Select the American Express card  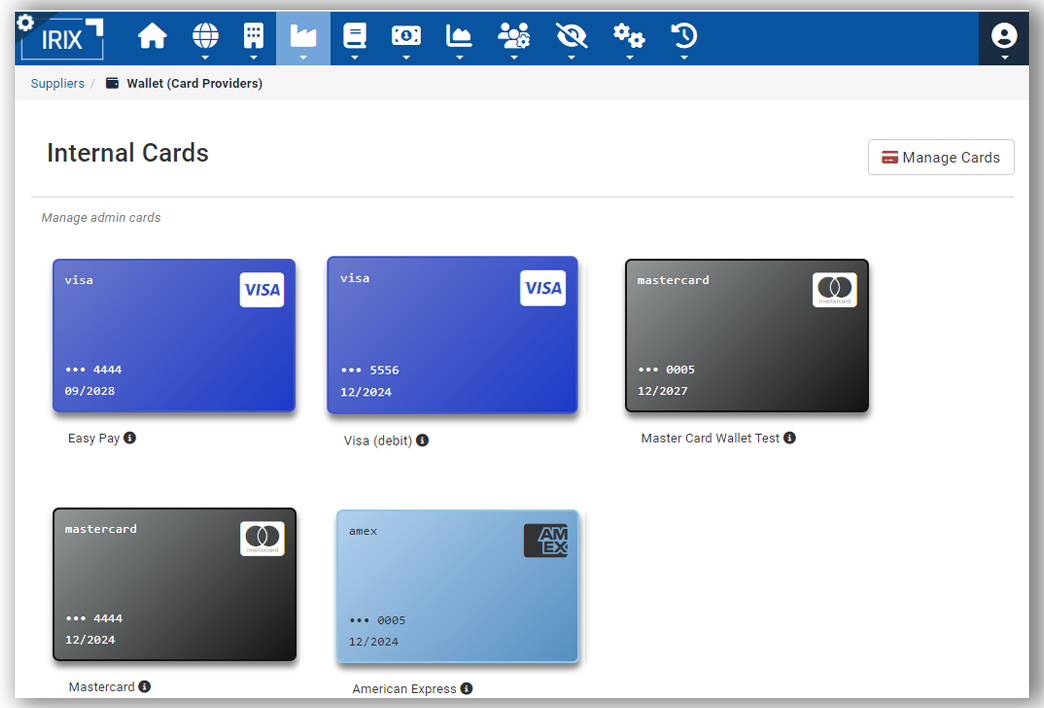[458, 586]
